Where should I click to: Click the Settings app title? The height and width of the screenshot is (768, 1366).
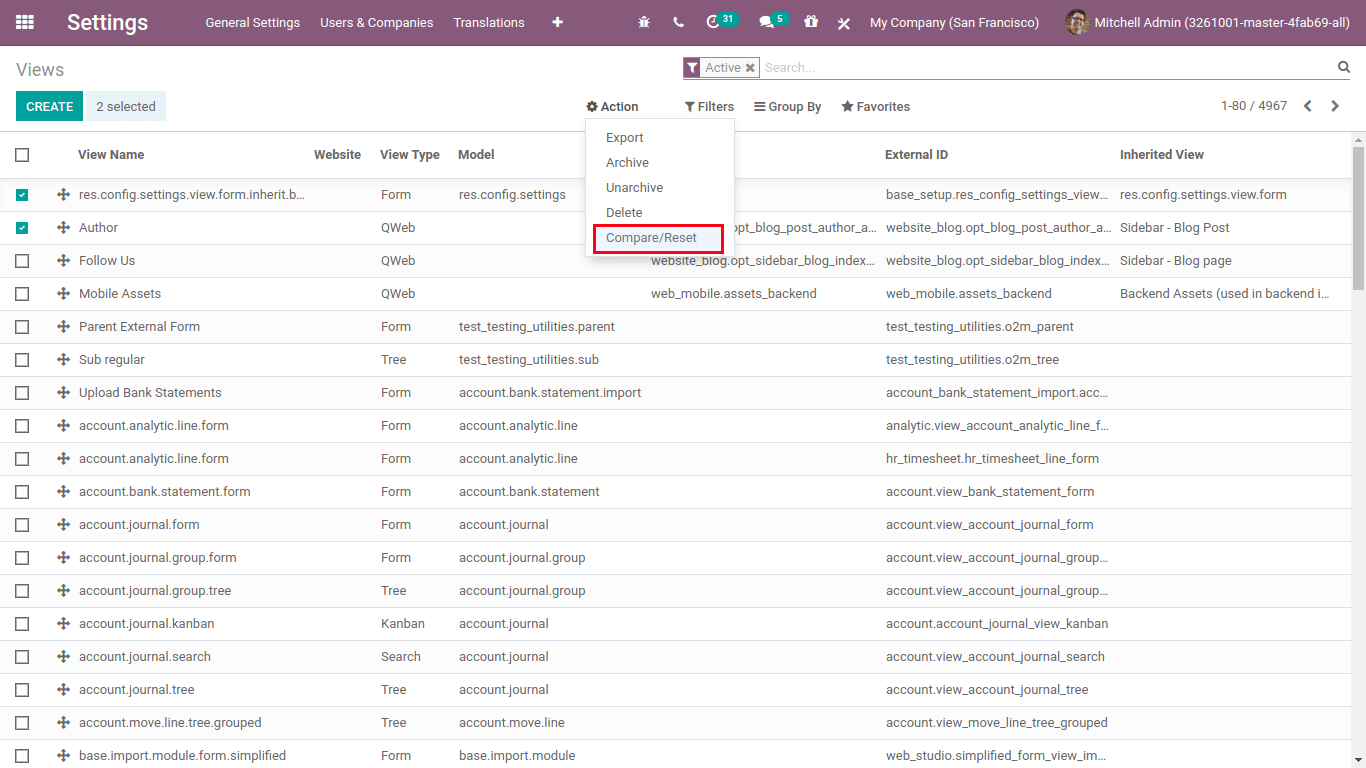tap(107, 22)
